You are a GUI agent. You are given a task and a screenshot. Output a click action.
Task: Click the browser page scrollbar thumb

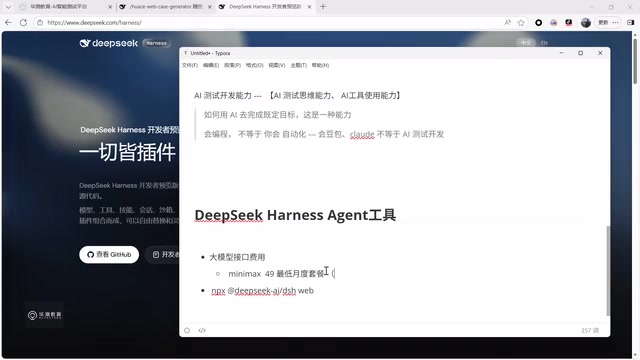click(x=635, y=61)
